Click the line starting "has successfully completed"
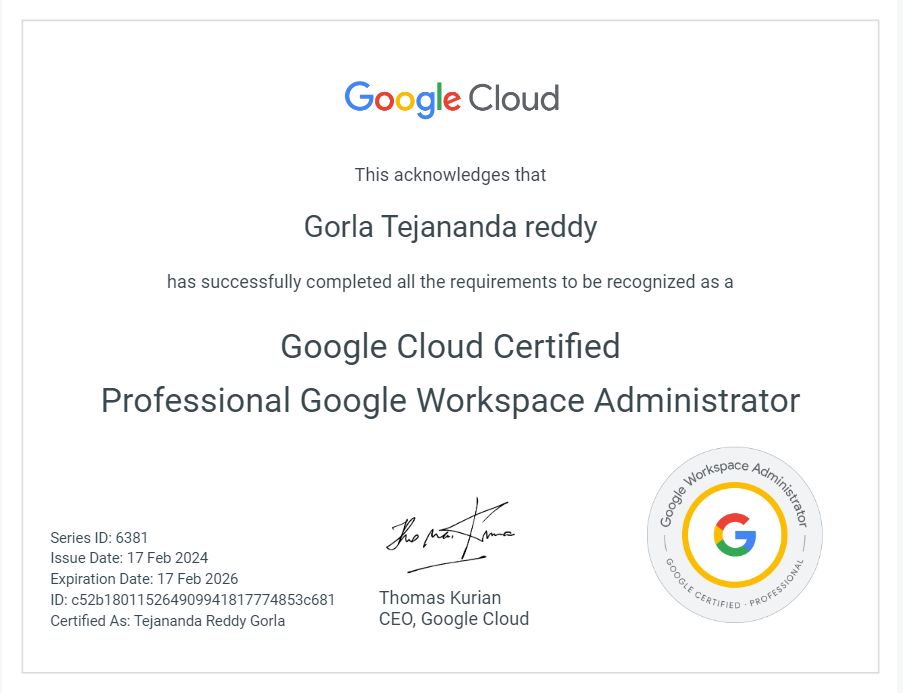This screenshot has width=903, height=693. (x=450, y=282)
